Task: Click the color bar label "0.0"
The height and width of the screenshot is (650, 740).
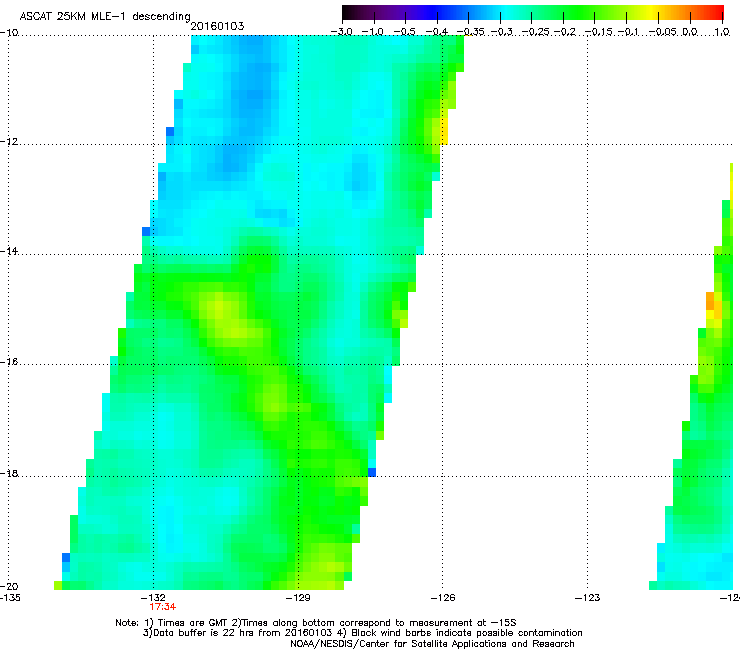Action: 690,32
